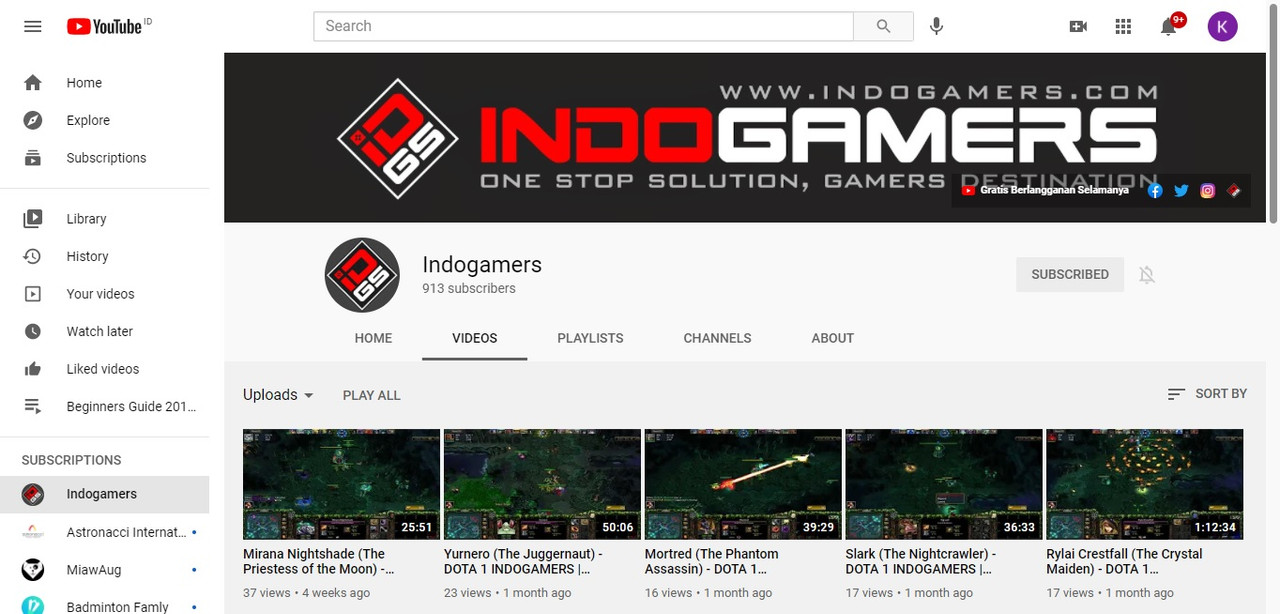Open Slark (The Nightcrawler) title link
1280x614 pixels.
[x=921, y=561]
